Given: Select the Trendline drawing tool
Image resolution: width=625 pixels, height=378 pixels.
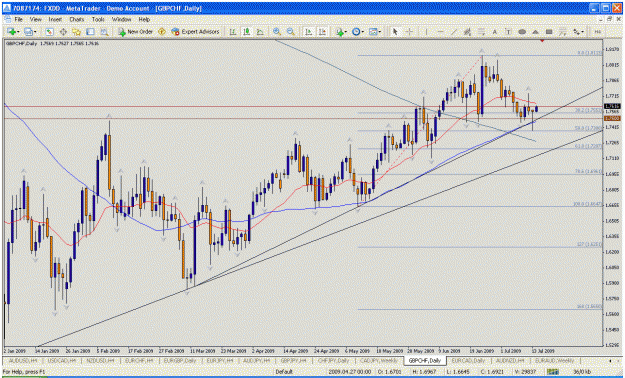Looking at the screenshot, I should click(x=454, y=32).
